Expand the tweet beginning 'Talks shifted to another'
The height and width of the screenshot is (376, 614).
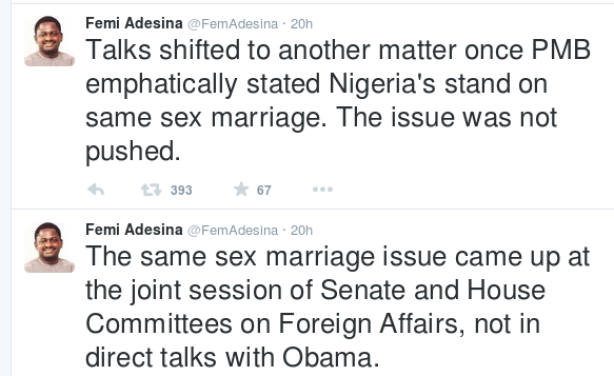[x=338, y=101]
